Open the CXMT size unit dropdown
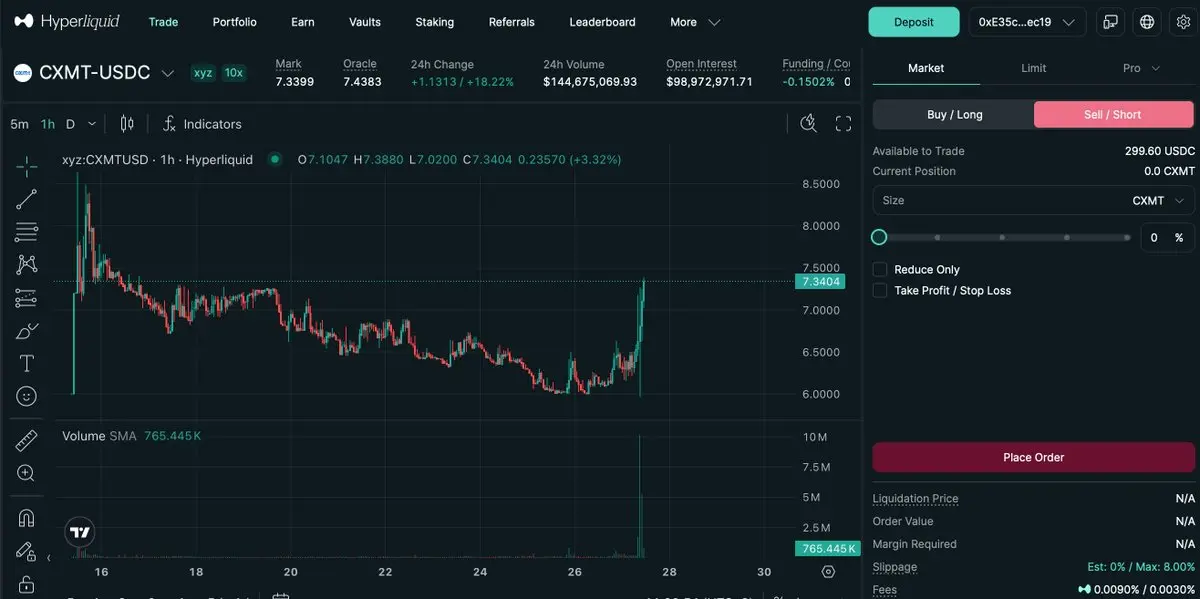The width and height of the screenshot is (1200, 599). (1158, 200)
